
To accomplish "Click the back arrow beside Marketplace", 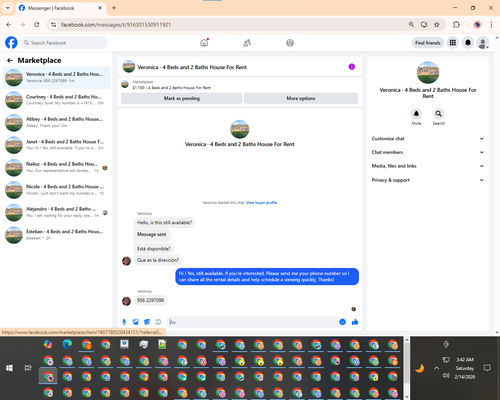I will point(10,60).
